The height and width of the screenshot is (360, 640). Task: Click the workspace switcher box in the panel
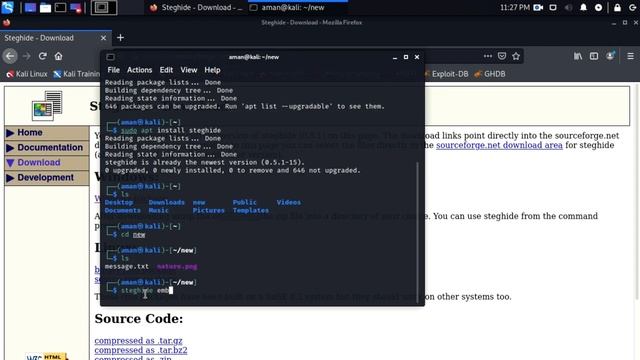[x=104, y=7]
